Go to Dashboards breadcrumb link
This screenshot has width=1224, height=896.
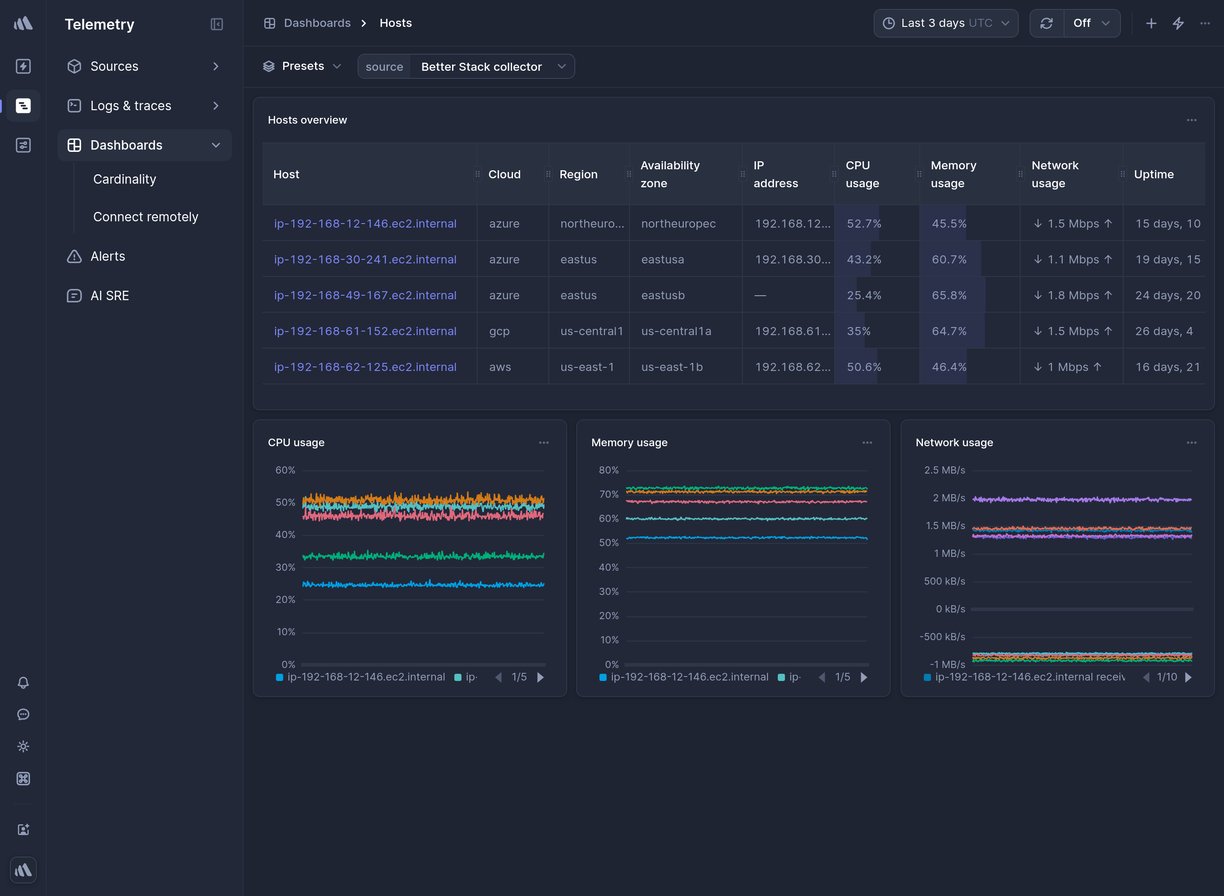316,23
